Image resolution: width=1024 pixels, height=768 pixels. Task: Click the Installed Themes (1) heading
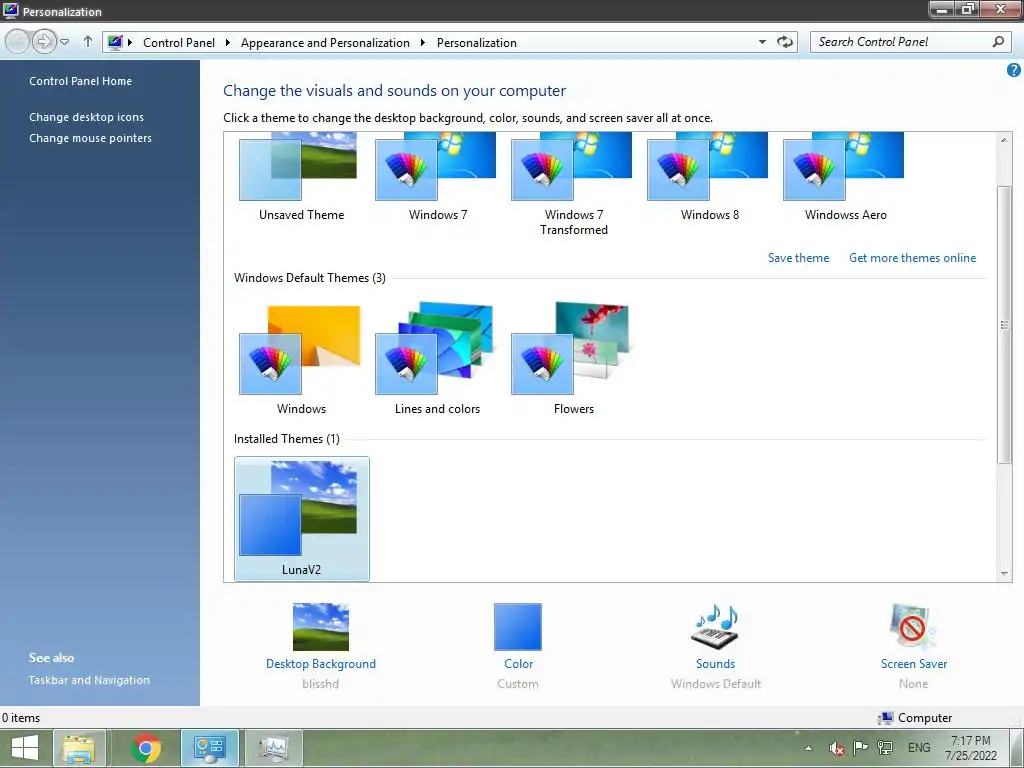[287, 439]
